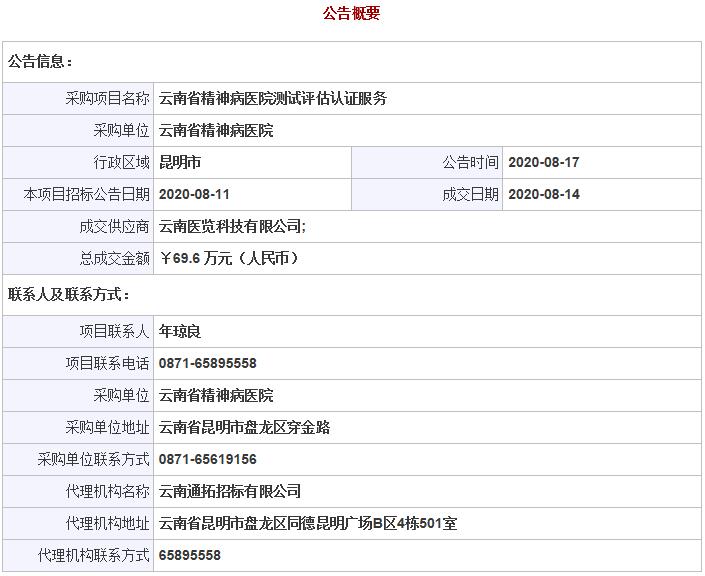The width and height of the screenshot is (705, 576).
Task: Click the 成交供应商 label
Action: (114, 226)
